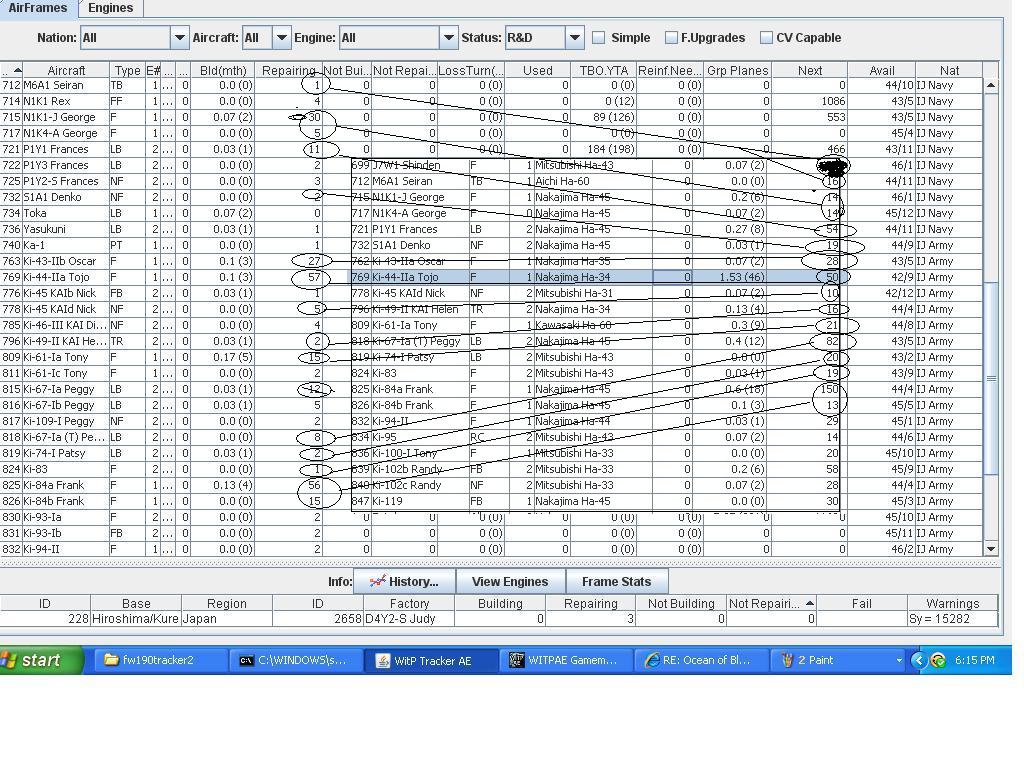This screenshot has width=1024, height=768.
Task: Sort lower table by Base header
Action: (136, 603)
